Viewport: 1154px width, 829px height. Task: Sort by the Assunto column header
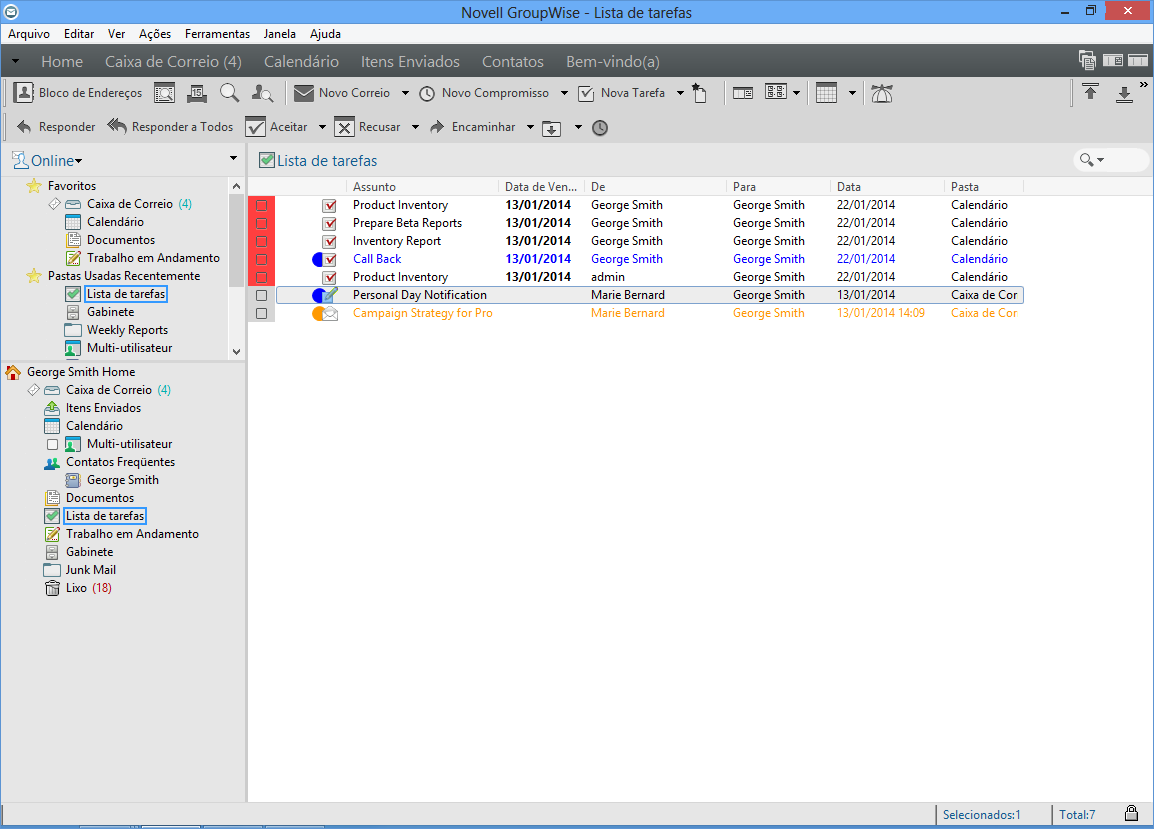[422, 187]
